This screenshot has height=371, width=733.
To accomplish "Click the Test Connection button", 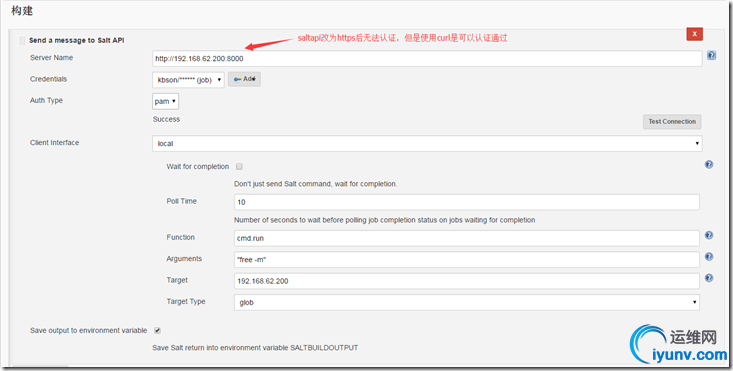I will point(672,121).
